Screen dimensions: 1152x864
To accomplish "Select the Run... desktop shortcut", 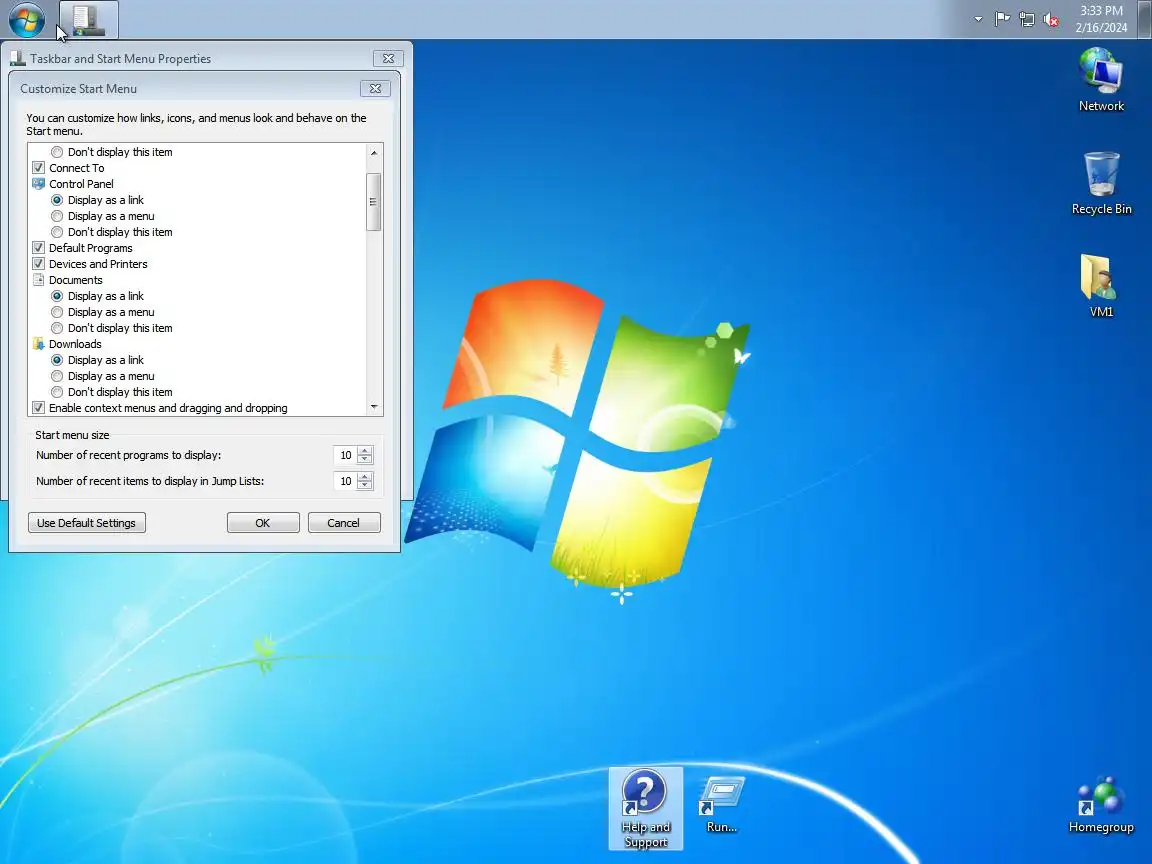I will click(x=721, y=806).
